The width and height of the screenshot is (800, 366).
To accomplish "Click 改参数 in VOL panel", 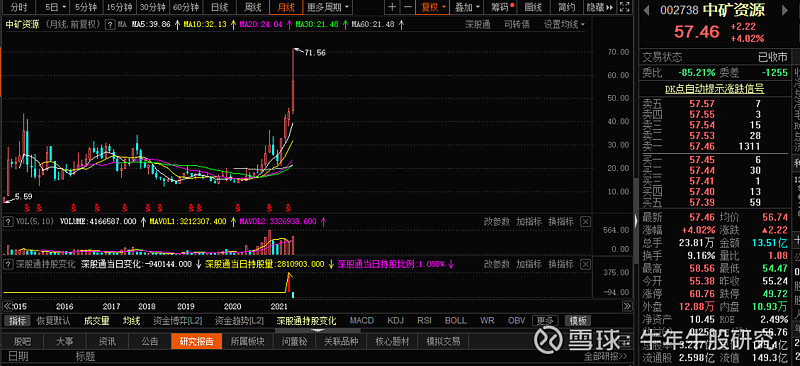I will (496, 222).
